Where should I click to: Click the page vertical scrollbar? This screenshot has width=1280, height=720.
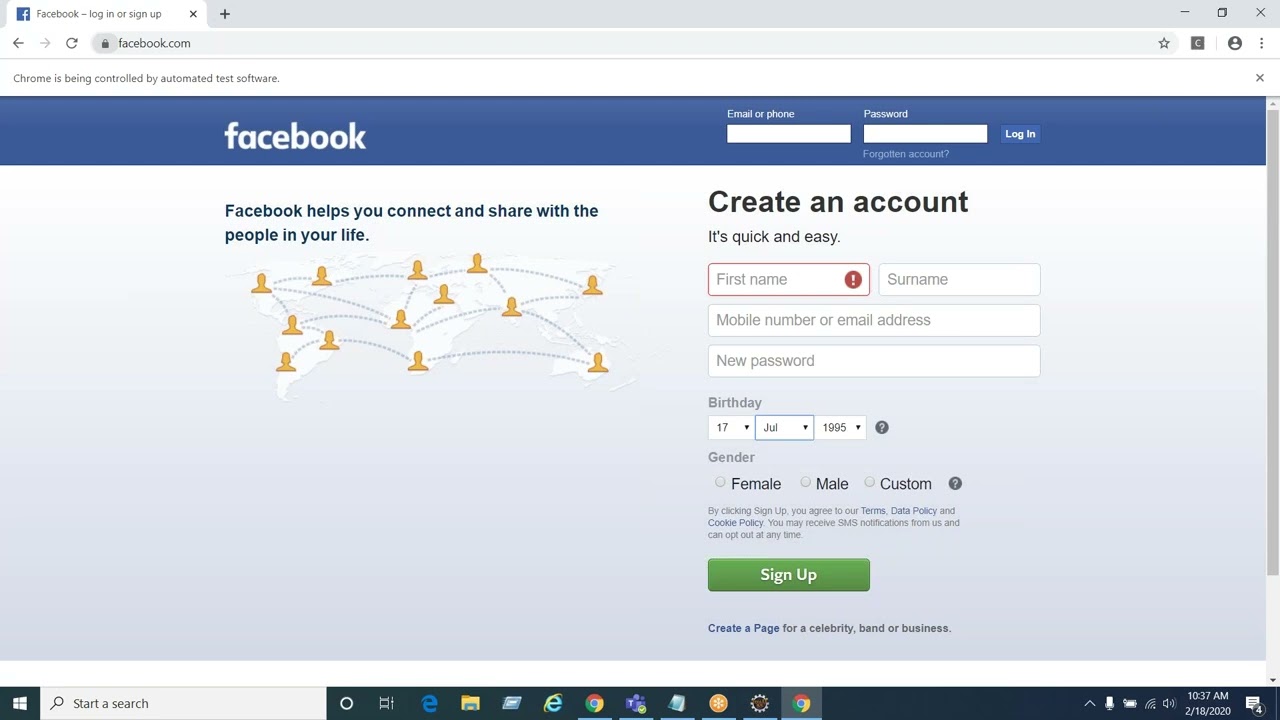[1273, 340]
